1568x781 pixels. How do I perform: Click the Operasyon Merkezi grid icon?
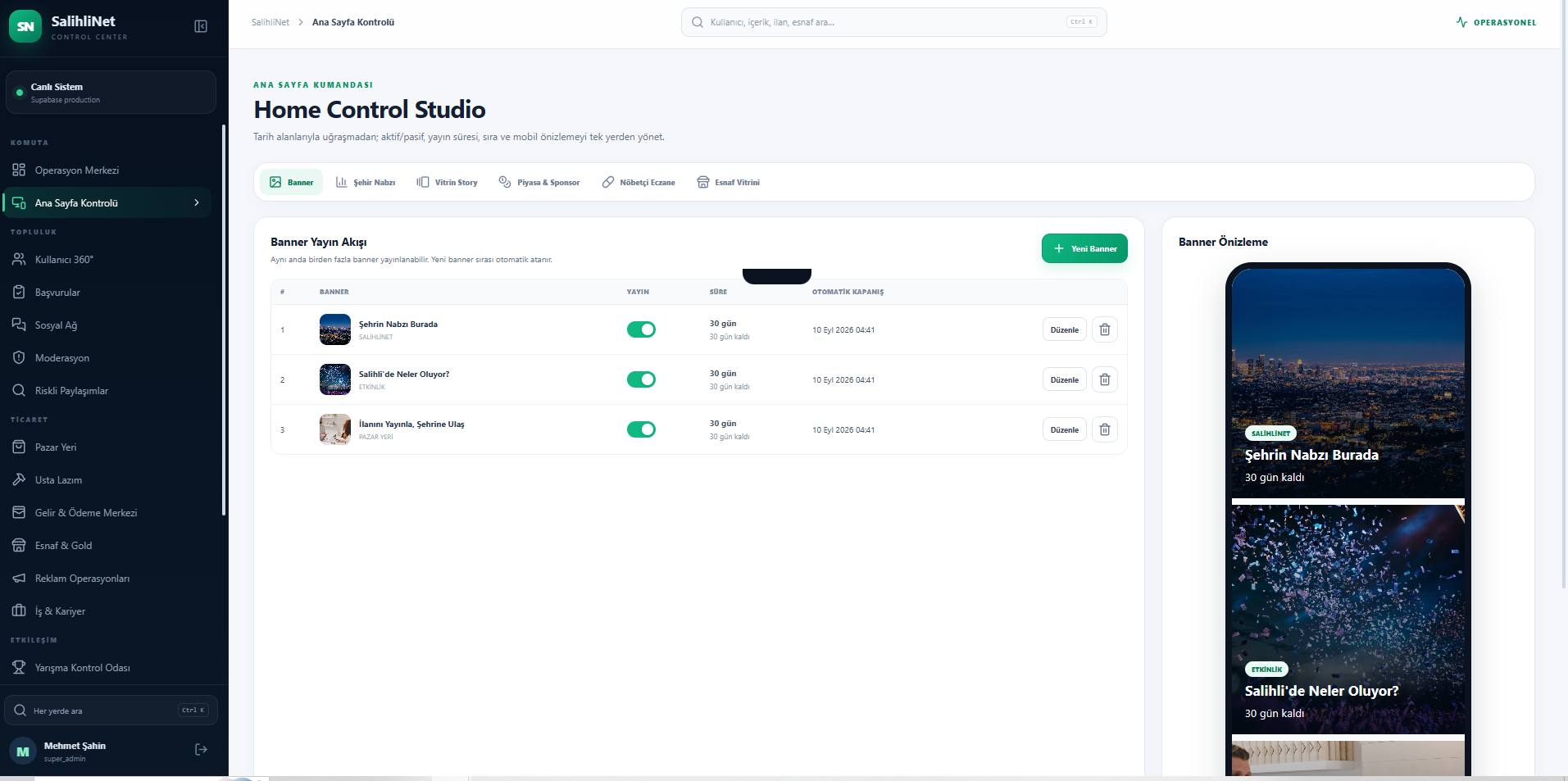(19, 170)
